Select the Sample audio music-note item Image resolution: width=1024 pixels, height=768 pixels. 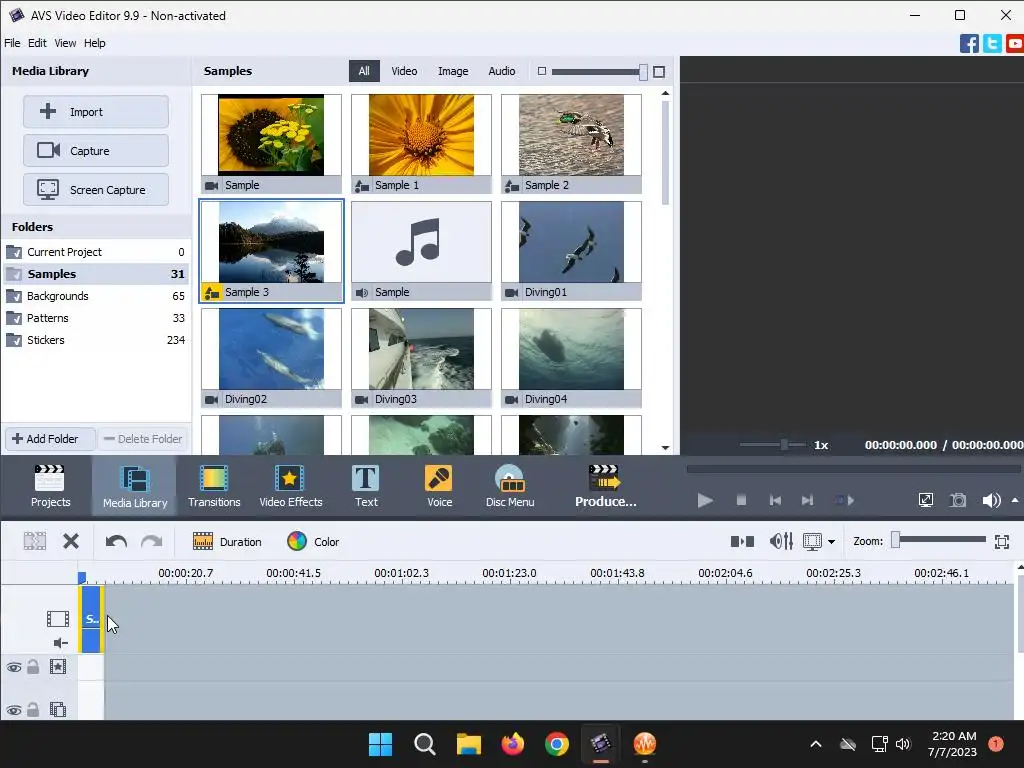[x=421, y=251]
